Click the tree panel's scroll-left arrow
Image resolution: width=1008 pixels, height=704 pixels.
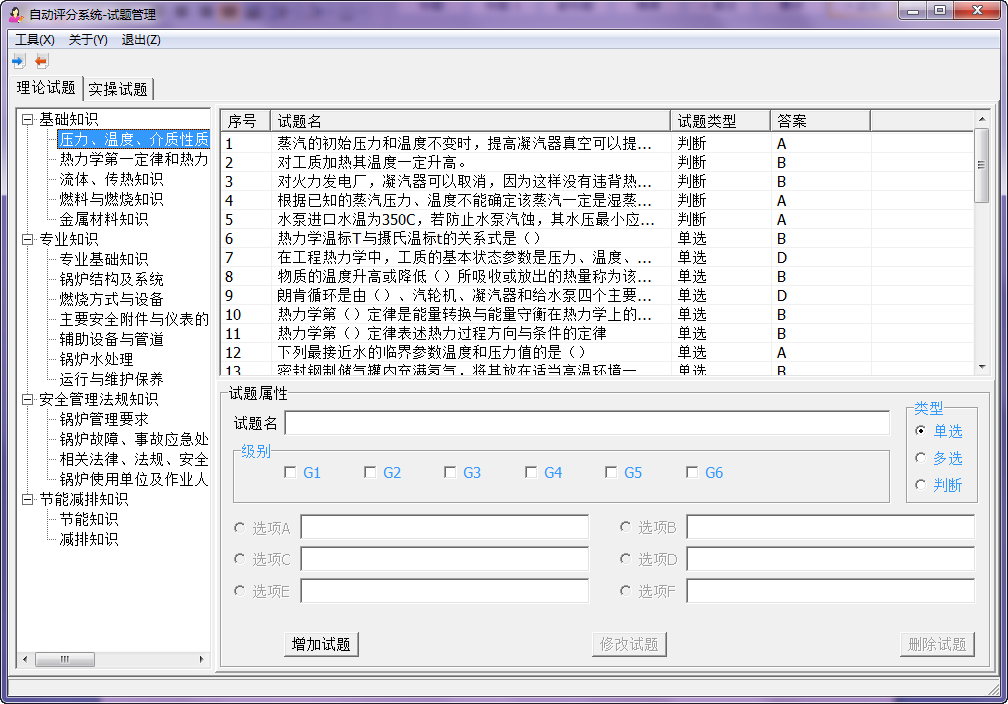pos(25,660)
